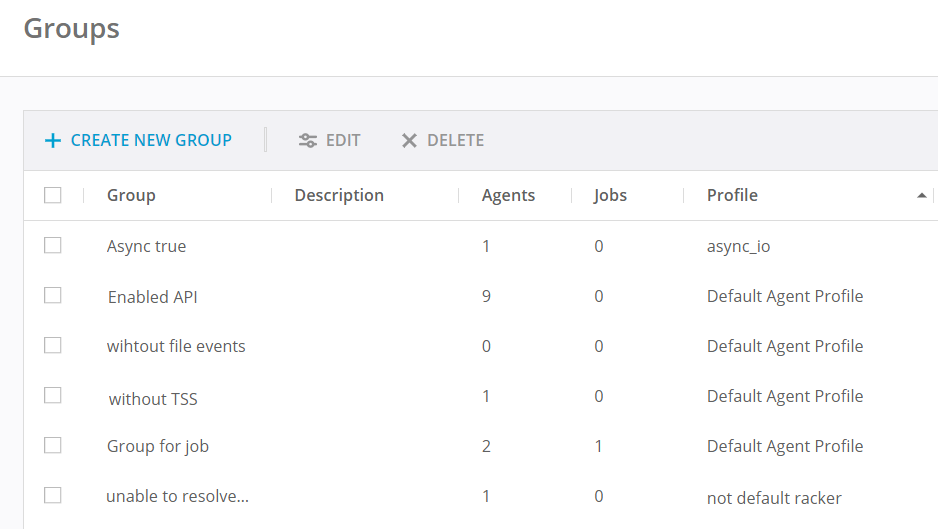Image resolution: width=938 pixels, height=529 pixels.
Task: Click the Description column header
Action: [339, 195]
